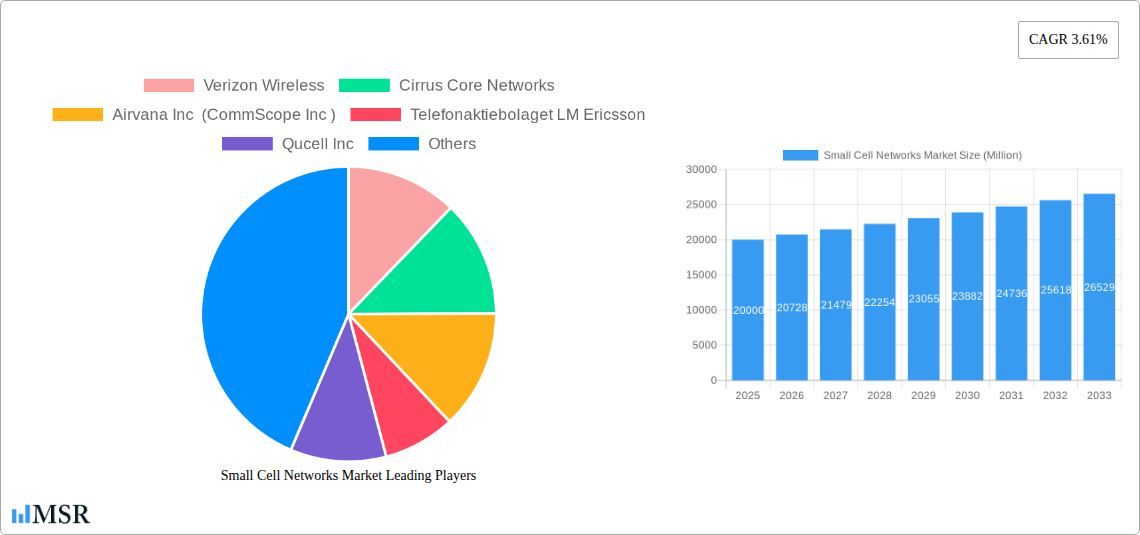Click the Others legend label
This screenshot has height=535, width=1140.
click(x=452, y=144)
